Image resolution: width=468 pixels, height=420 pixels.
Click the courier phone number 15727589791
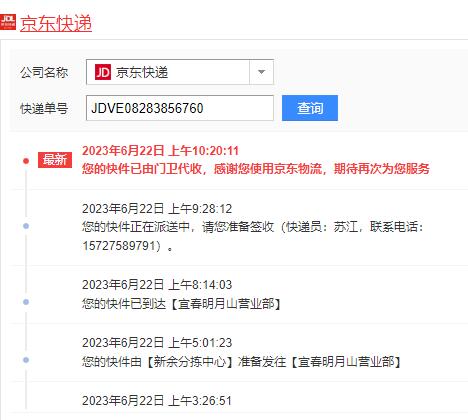pos(119,246)
